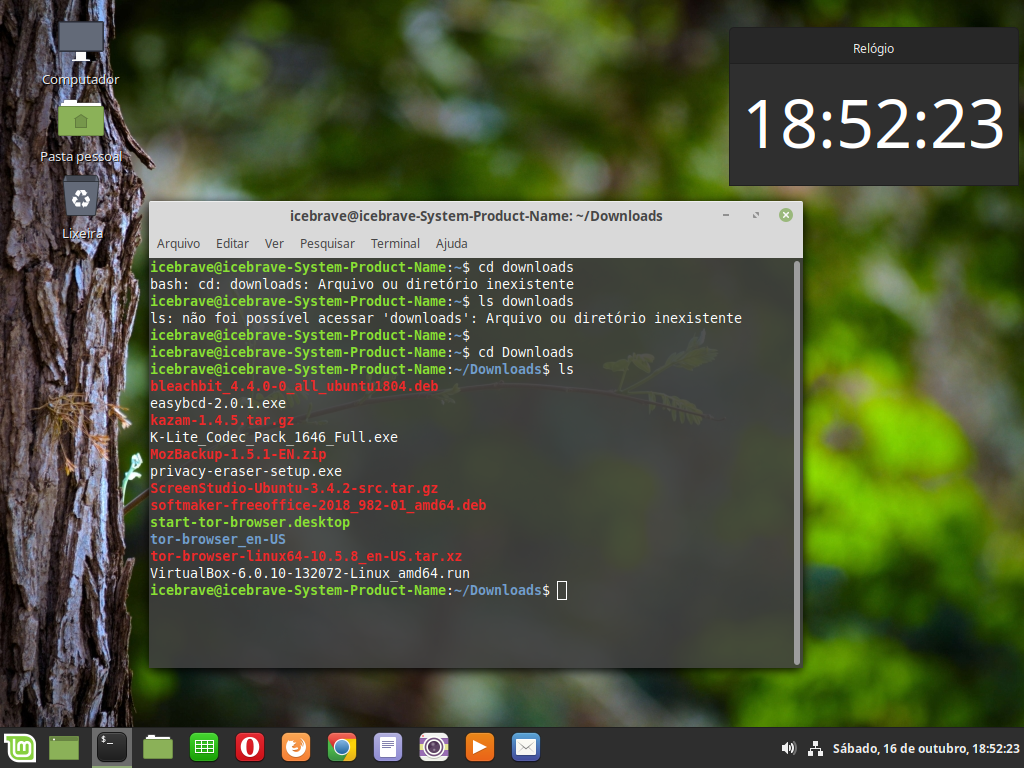Click start-tor-browser.desktop in the listing
The height and width of the screenshot is (768, 1024).
[x=250, y=522]
